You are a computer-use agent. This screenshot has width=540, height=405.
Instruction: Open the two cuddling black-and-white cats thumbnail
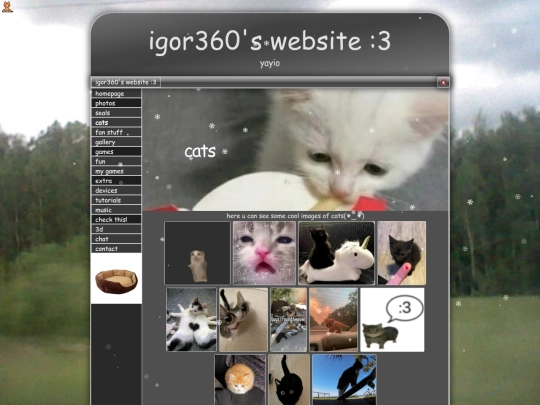click(191, 320)
